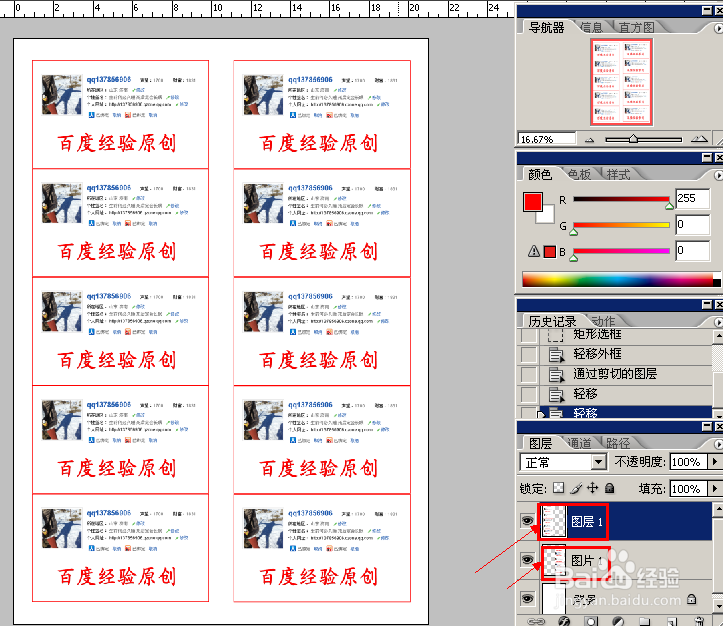
Task: Click rectangular marquee icon of 矩形选框 state
Action: [556, 335]
